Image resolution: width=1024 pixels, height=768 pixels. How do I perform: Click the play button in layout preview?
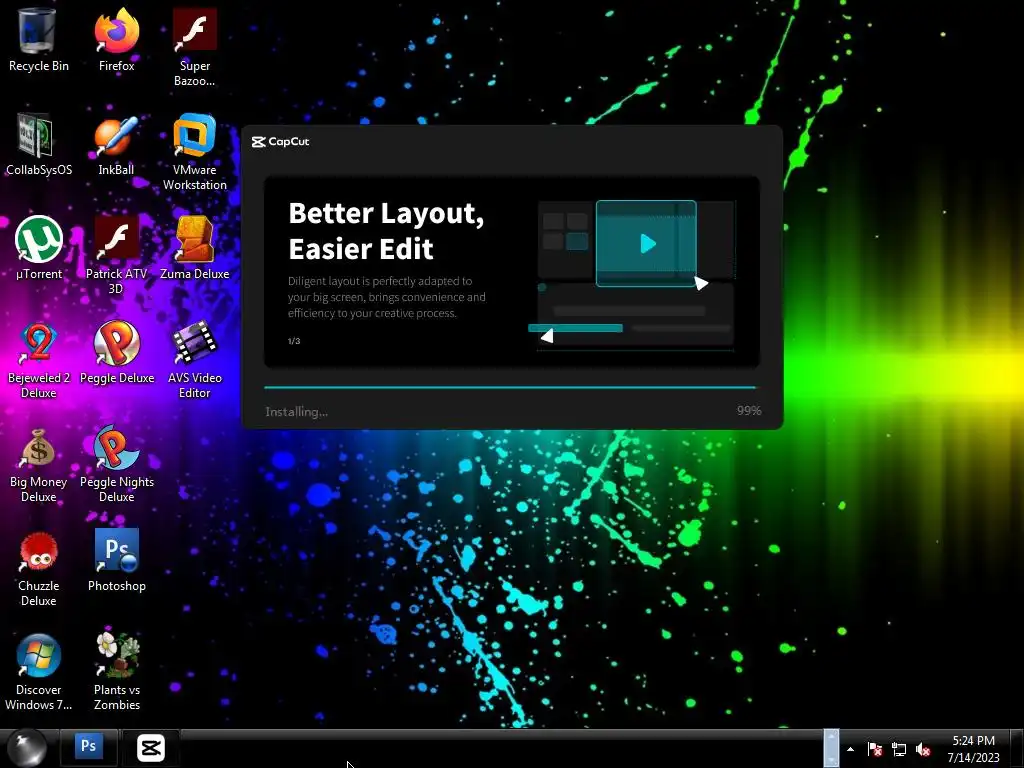coord(648,244)
